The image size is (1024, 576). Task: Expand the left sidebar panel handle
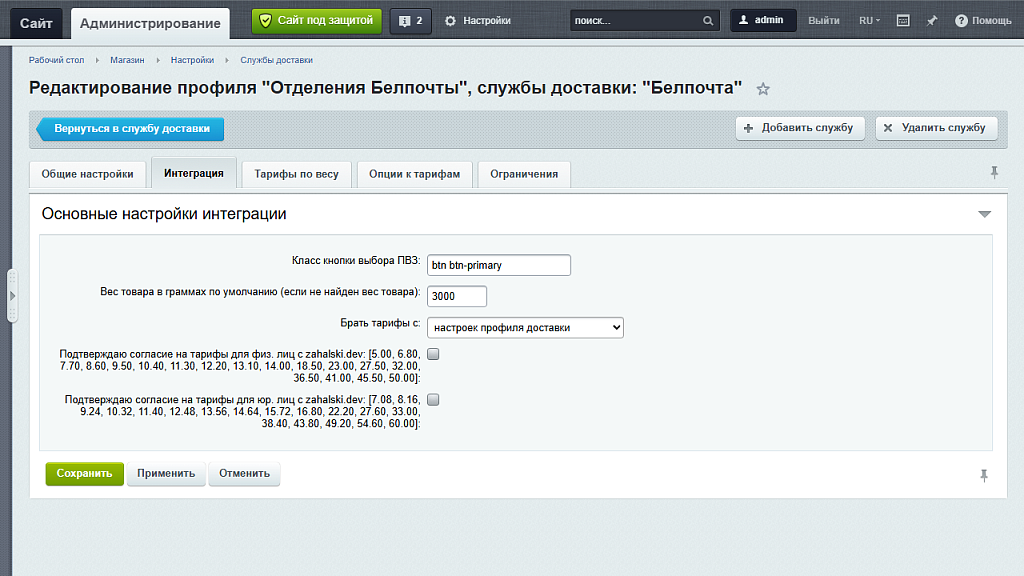pyautogui.click(x=12, y=296)
